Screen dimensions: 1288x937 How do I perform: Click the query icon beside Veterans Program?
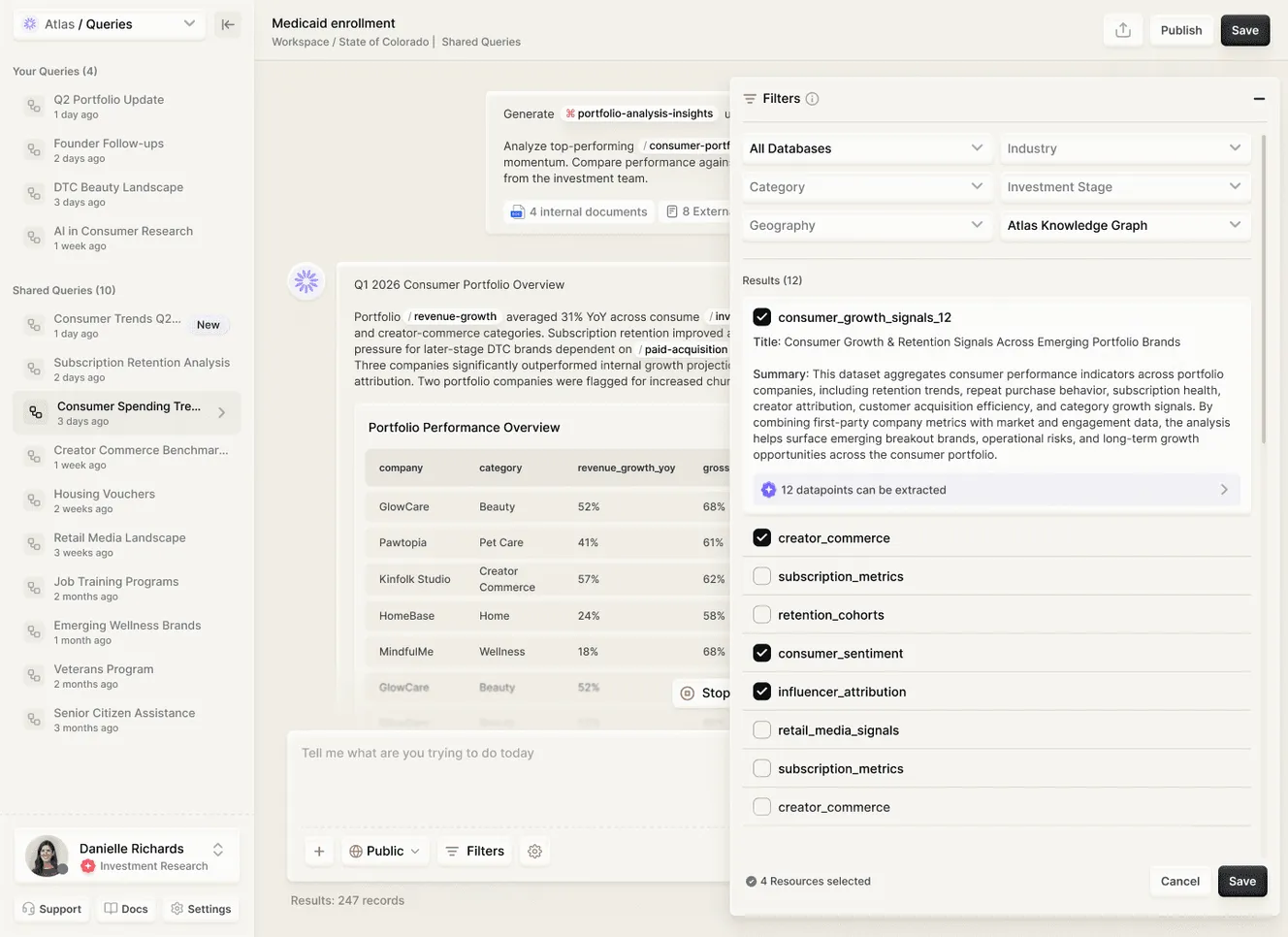pyautogui.click(x=34, y=676)
